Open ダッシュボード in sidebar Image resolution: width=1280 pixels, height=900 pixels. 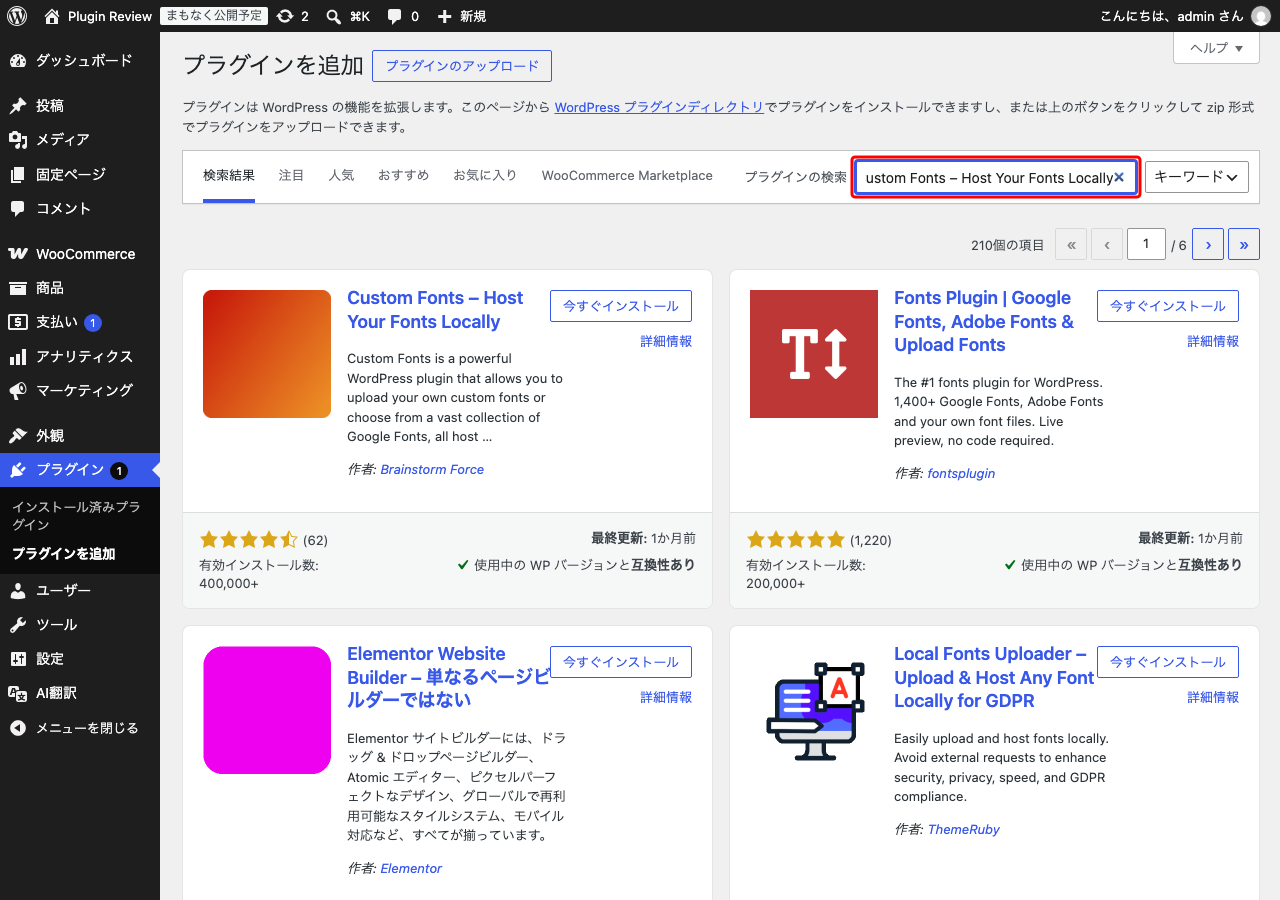[80, 61]
